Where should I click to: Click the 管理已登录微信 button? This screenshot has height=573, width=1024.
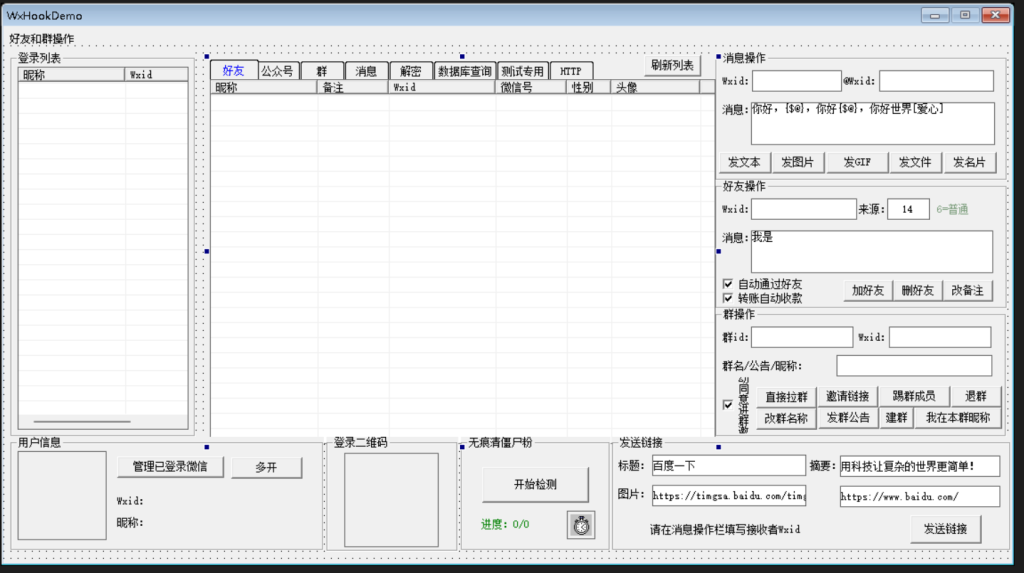pyautogui.click(x=170, y=467)
